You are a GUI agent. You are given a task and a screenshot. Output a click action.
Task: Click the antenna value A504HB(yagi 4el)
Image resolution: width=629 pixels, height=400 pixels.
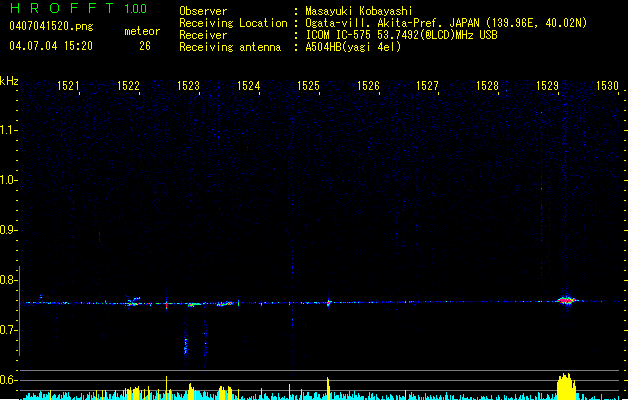pyautogui.click(x=353, y=47)
